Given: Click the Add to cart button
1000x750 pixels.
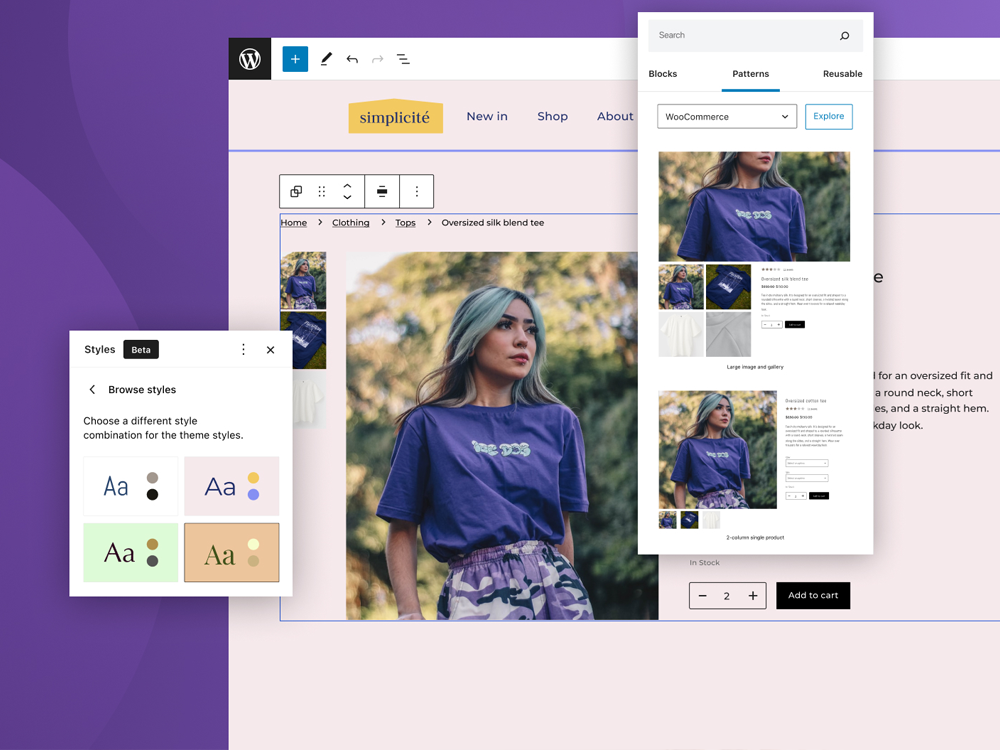Looking at the screenshot, I should pos(813,596).
